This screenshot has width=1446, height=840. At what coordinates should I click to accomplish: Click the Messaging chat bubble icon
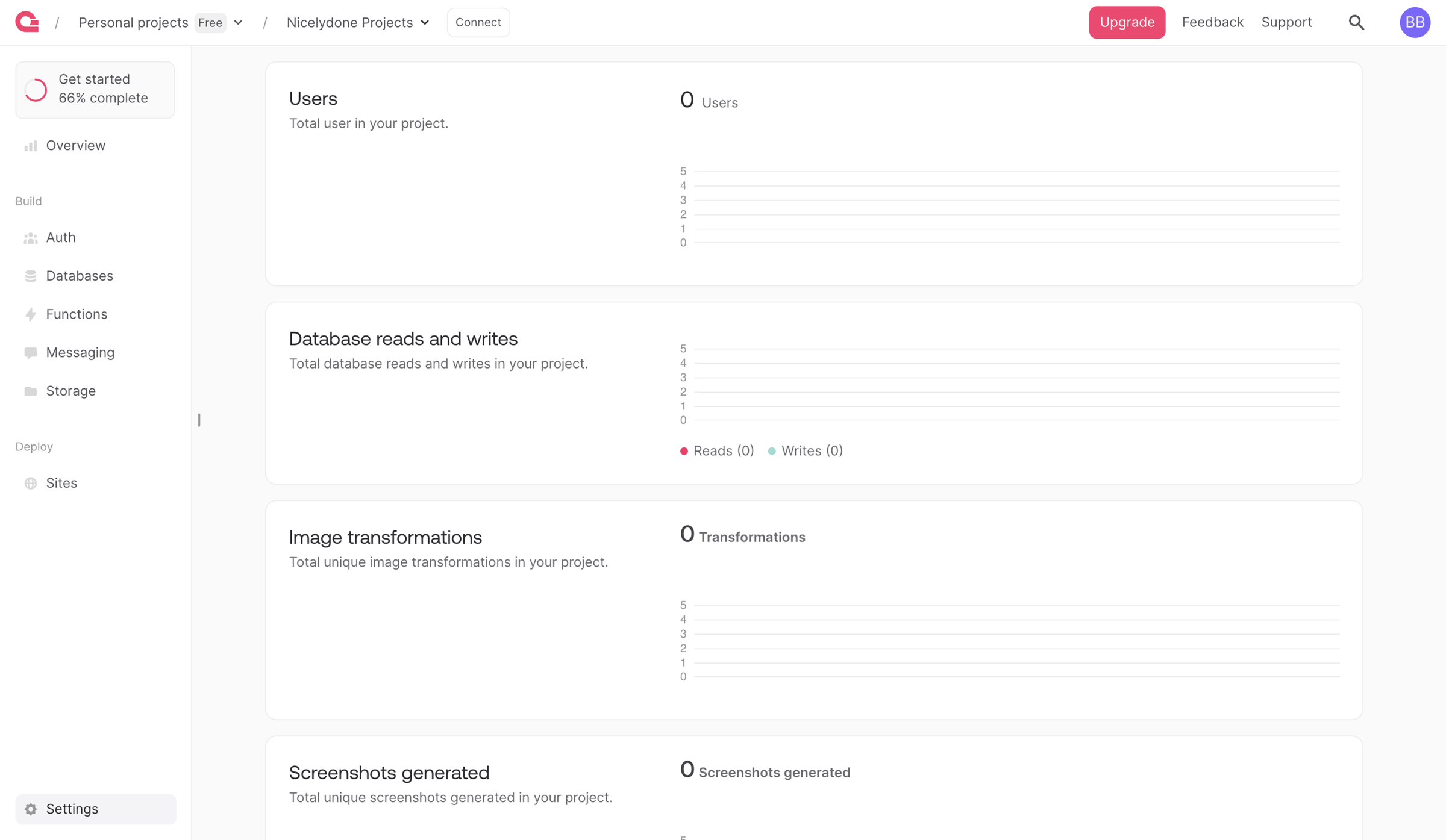pyautogui.click(x=31, y=353)
